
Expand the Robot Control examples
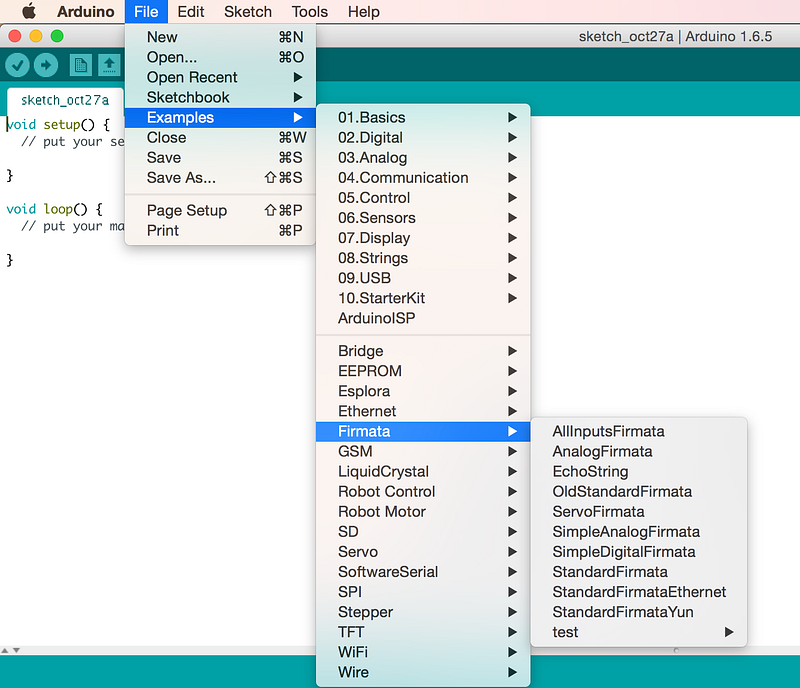pyautogui.click(x=423, y=492)
